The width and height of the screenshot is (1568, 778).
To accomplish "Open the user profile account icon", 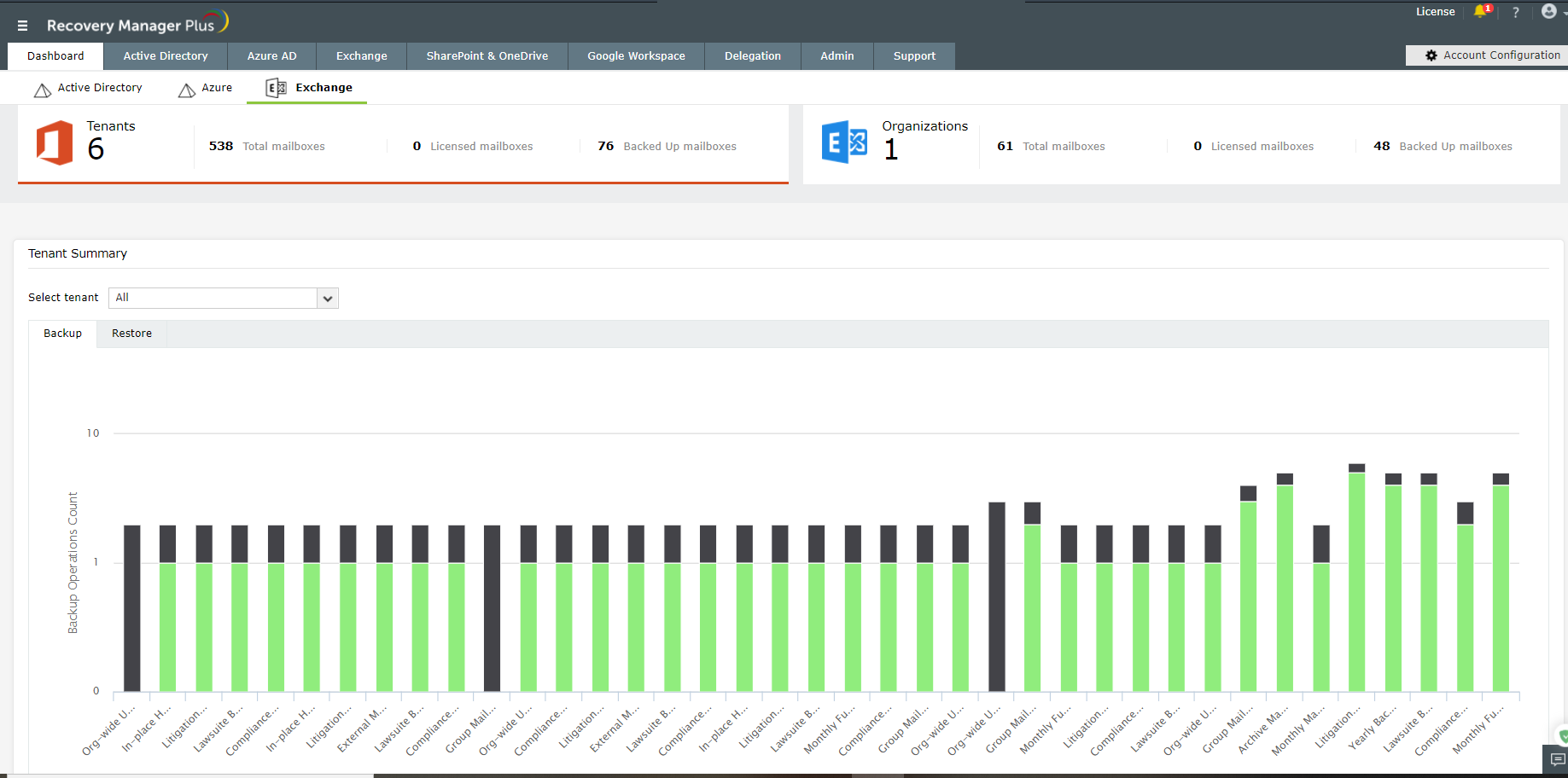I will [1548, 11].
